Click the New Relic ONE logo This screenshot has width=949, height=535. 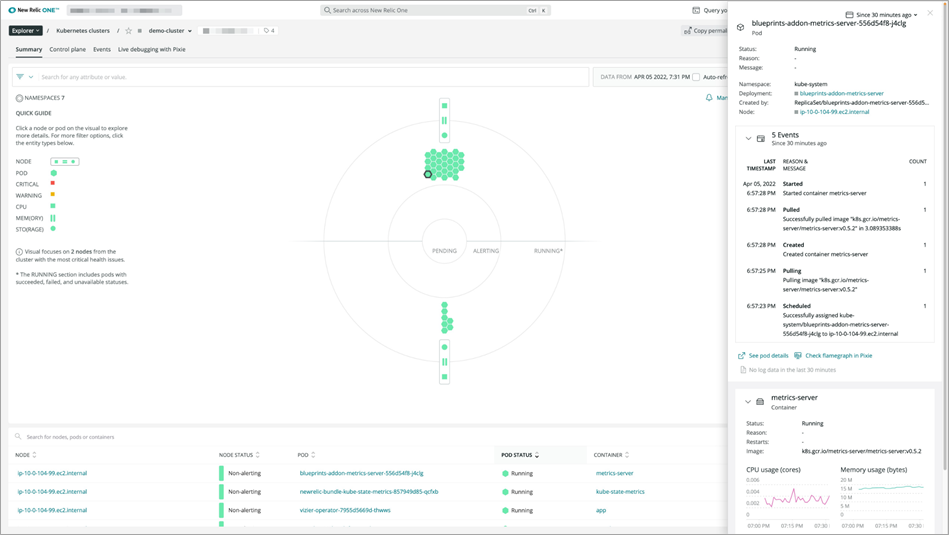[34, 10]
